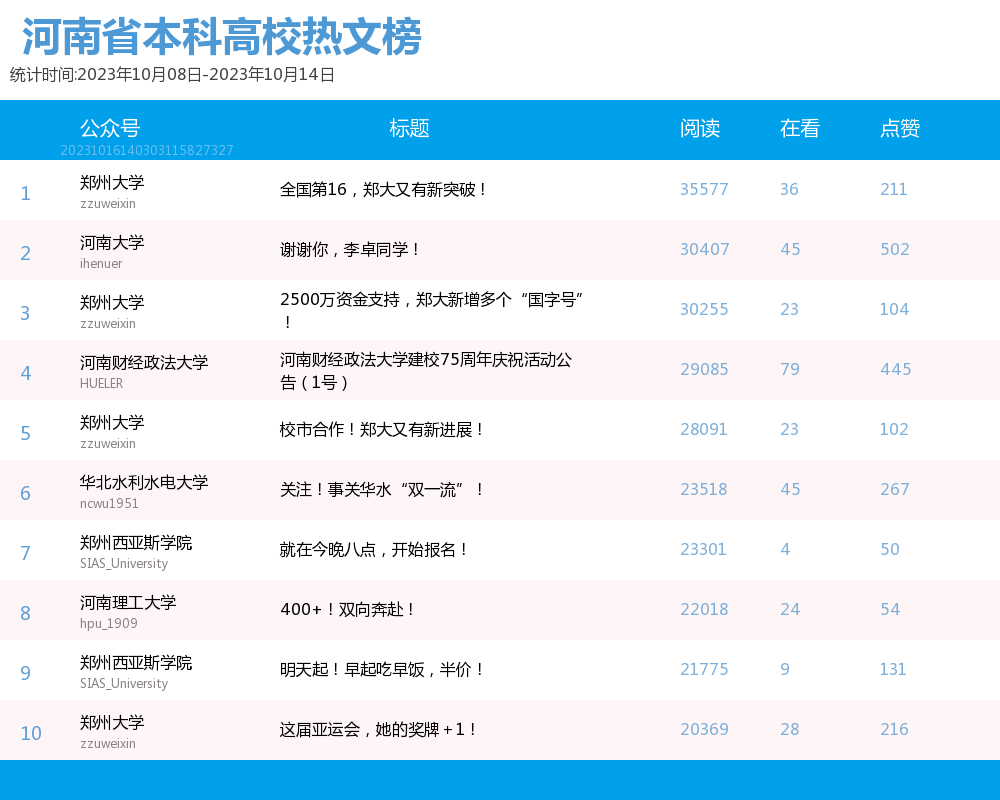Click 在看 value 28
Viewport: 1000px width, 800px height.
[790, 729]
